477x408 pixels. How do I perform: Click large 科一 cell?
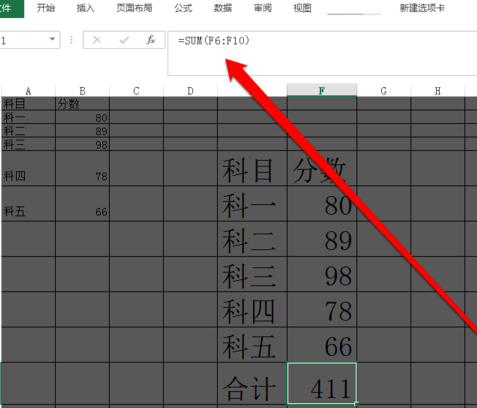click(x=252, y=204)
